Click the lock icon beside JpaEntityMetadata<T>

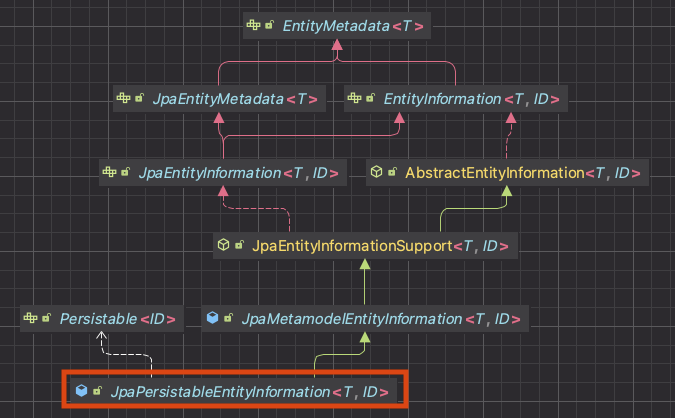[139, 98]
